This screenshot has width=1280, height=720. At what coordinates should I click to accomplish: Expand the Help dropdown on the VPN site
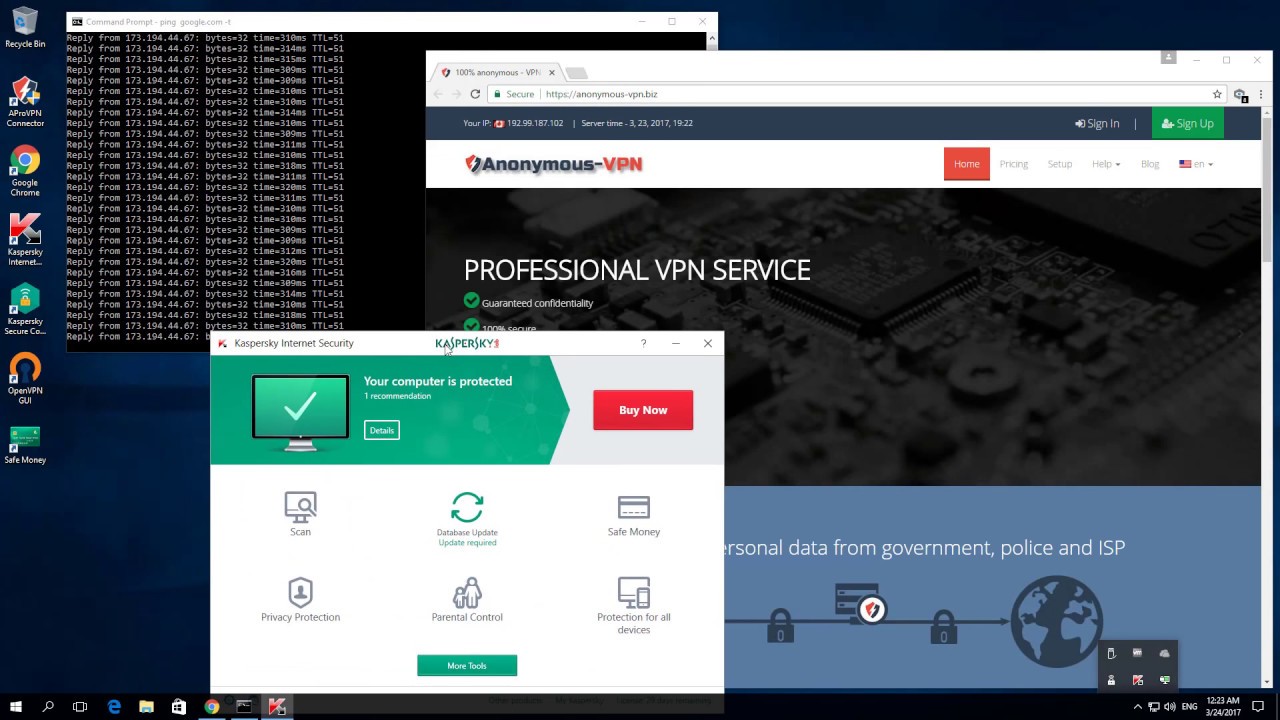[1106, 164]
